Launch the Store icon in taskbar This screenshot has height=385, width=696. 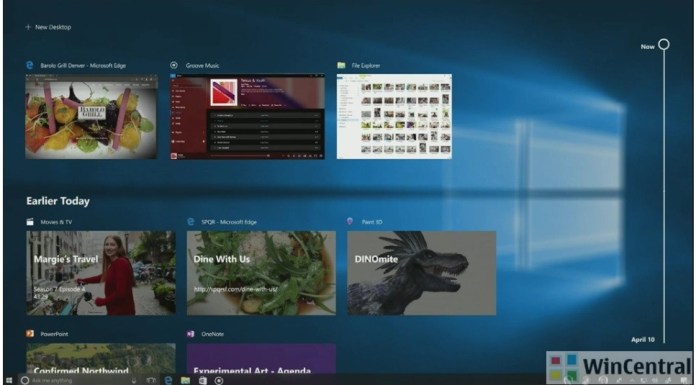click(202, 380)
